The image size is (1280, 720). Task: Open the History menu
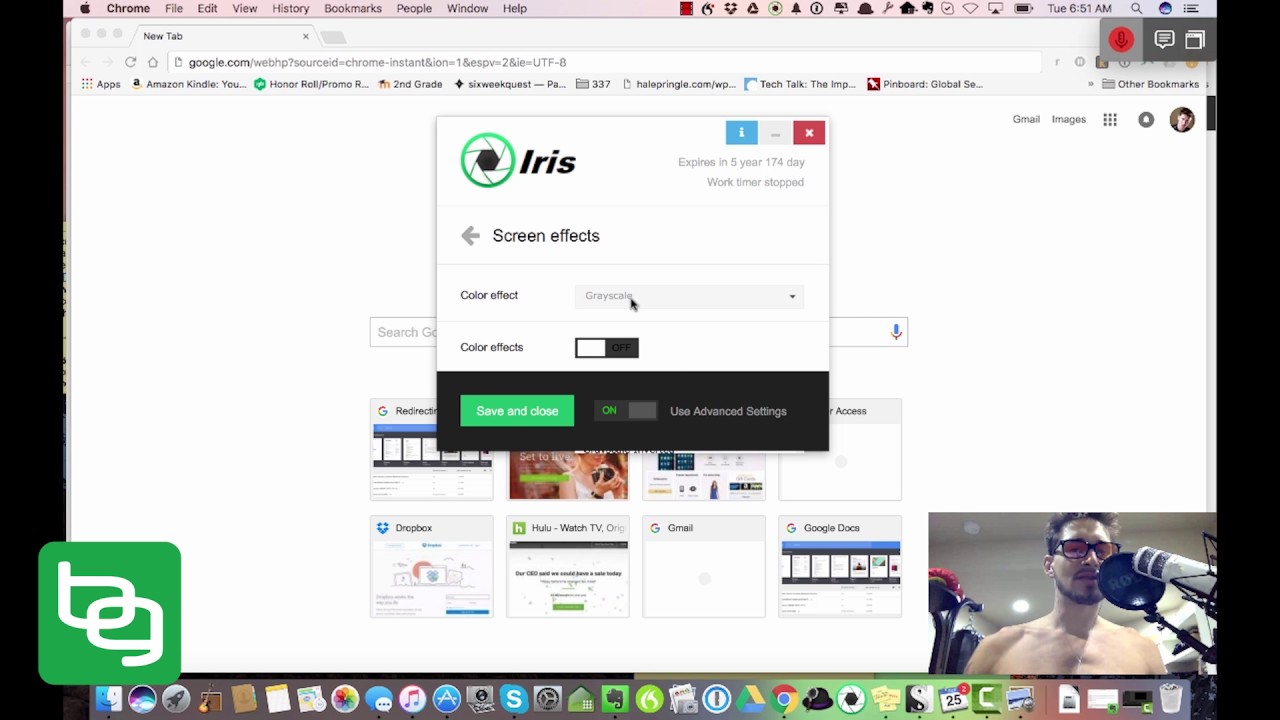(291, 8)
